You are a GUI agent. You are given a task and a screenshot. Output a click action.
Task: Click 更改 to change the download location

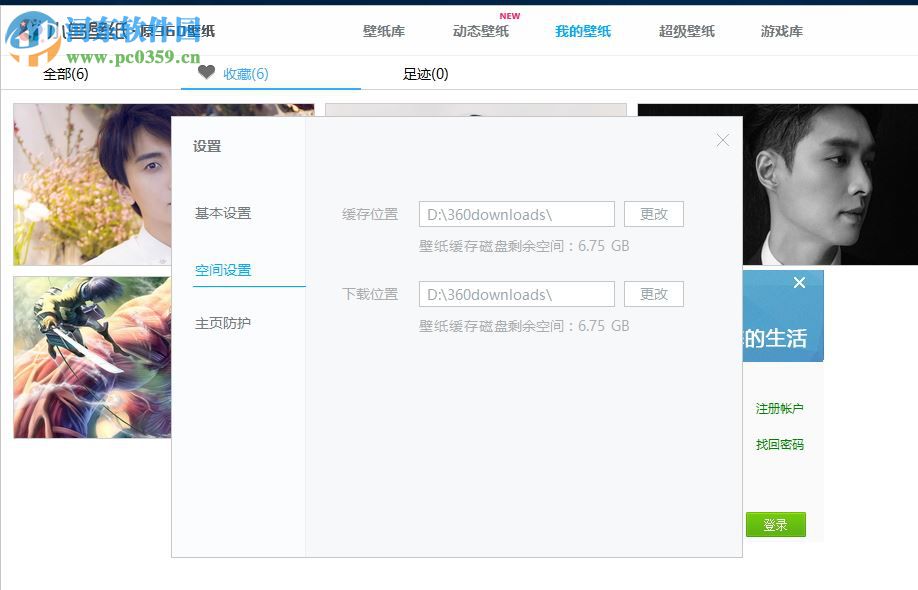coord(653,294)
